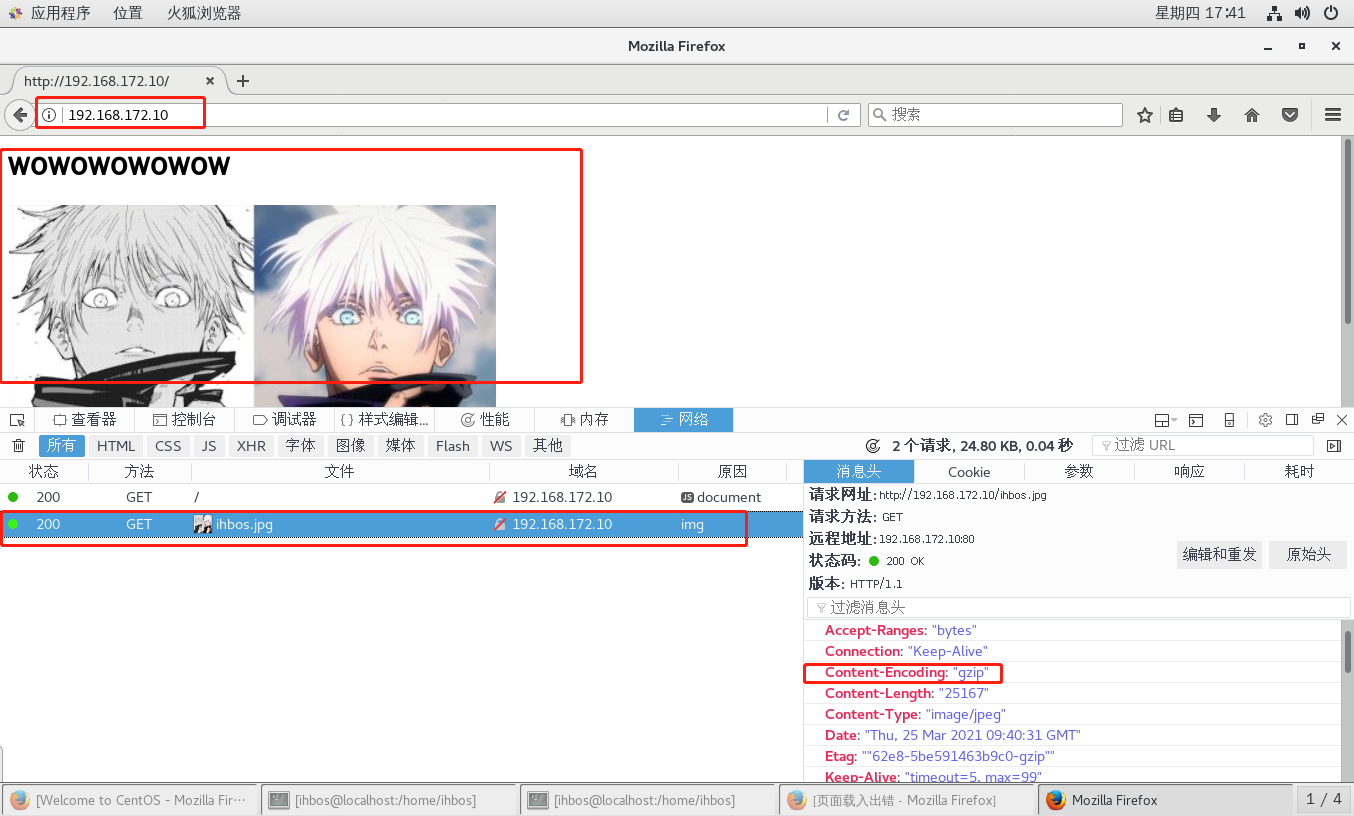1354x816 pixels.
Task: Switch to 页面载入出错 Firefox taskbar window
Action: tap(905, 800)
